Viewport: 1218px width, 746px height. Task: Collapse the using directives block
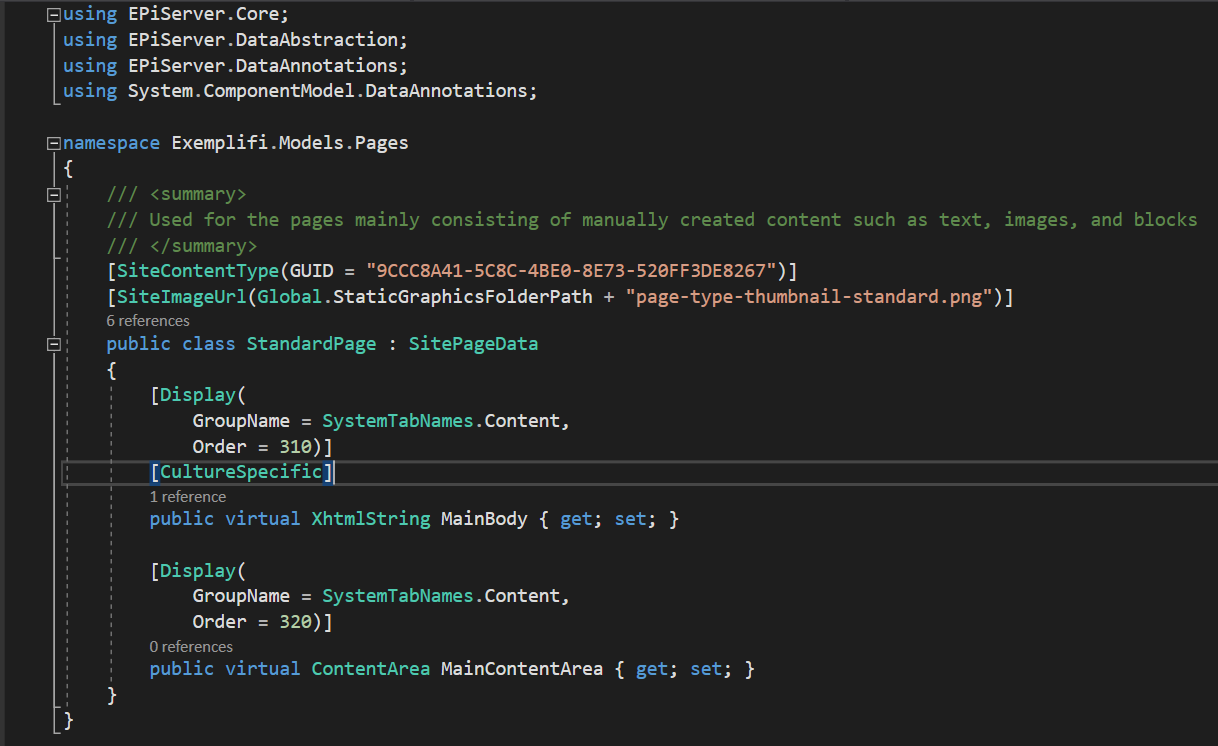[x=53, y=13]
